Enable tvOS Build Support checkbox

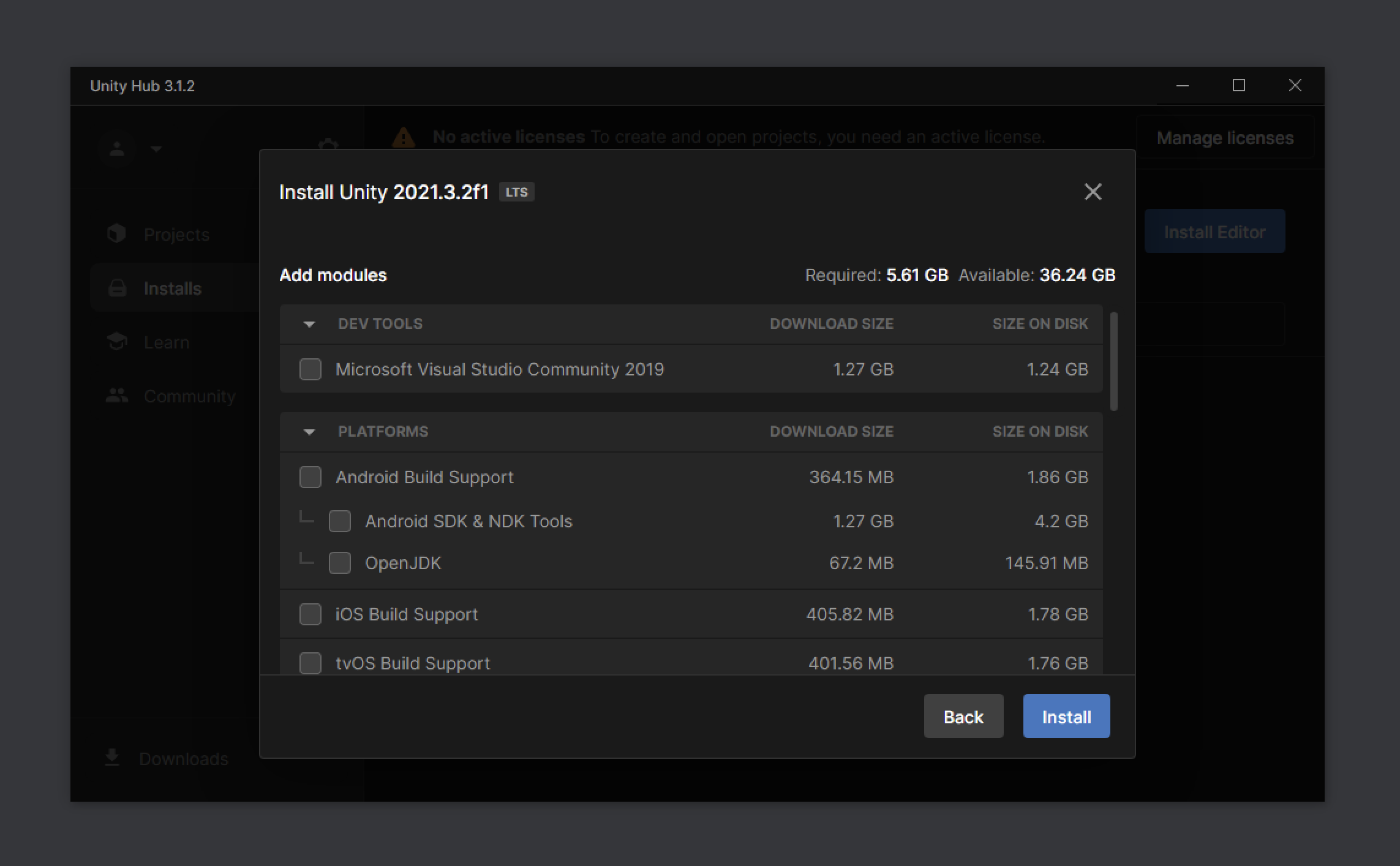(x=310, y=663)
